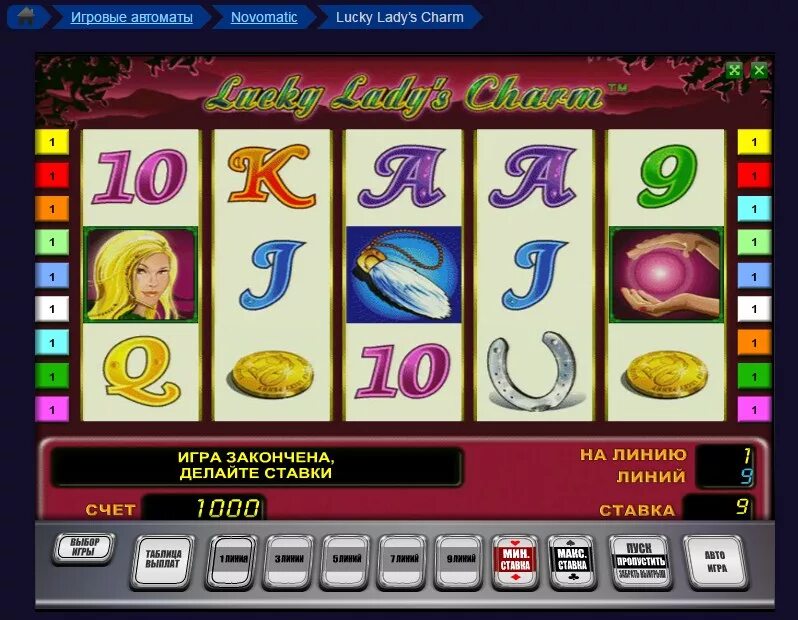Click the rabbit foot charm symbol
Viewport: 798px width, 620px height.
(404, 275)
